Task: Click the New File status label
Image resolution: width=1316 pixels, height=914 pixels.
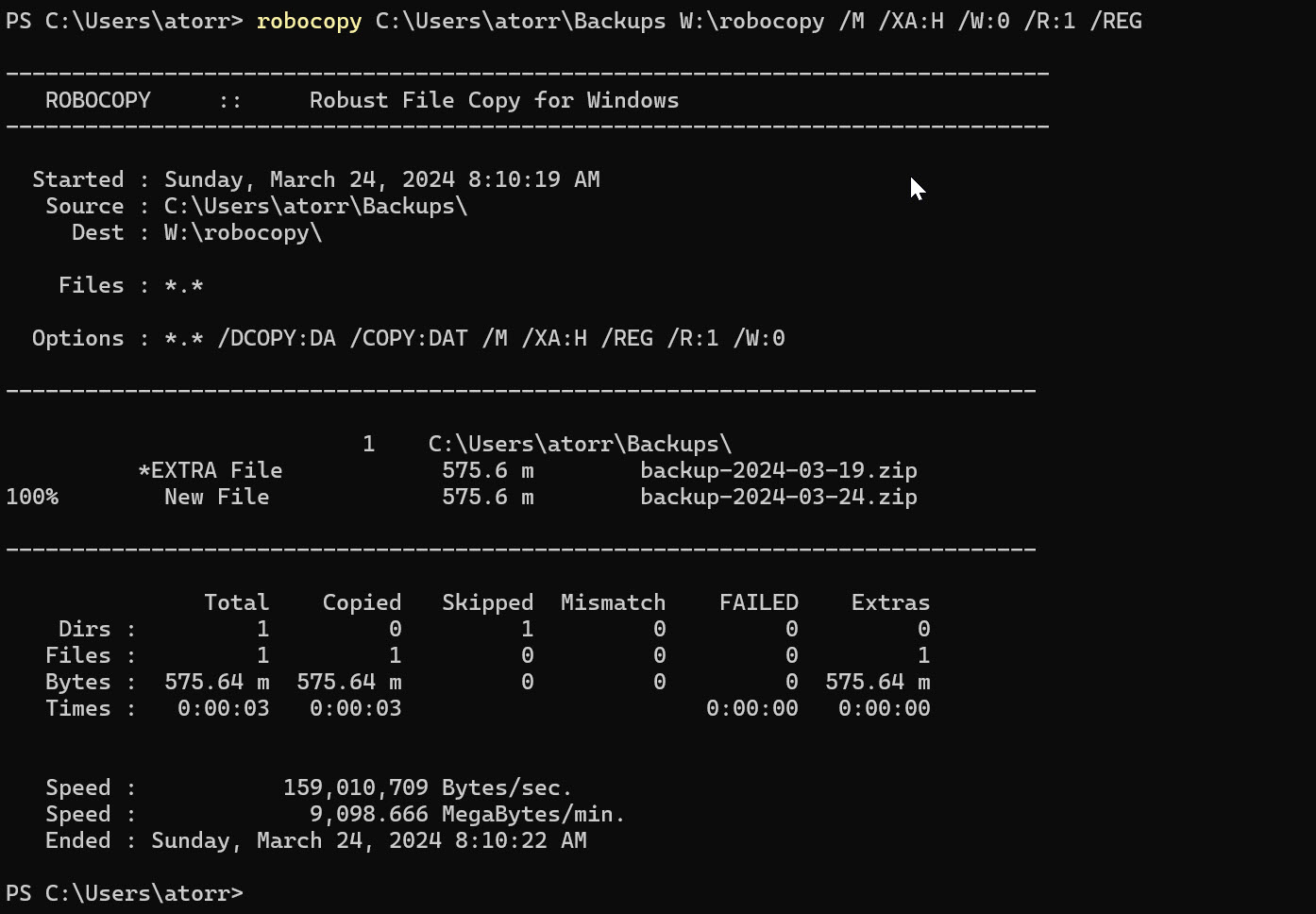Action: (216, 496)
